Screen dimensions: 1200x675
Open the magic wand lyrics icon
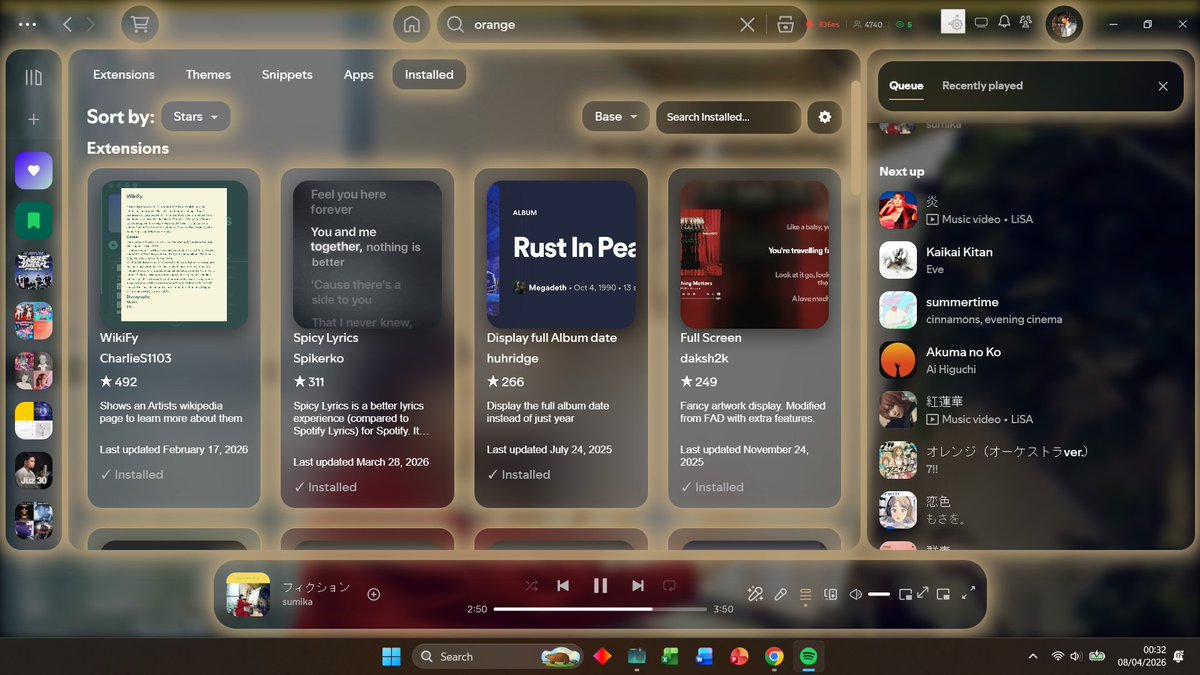(755, 594)
